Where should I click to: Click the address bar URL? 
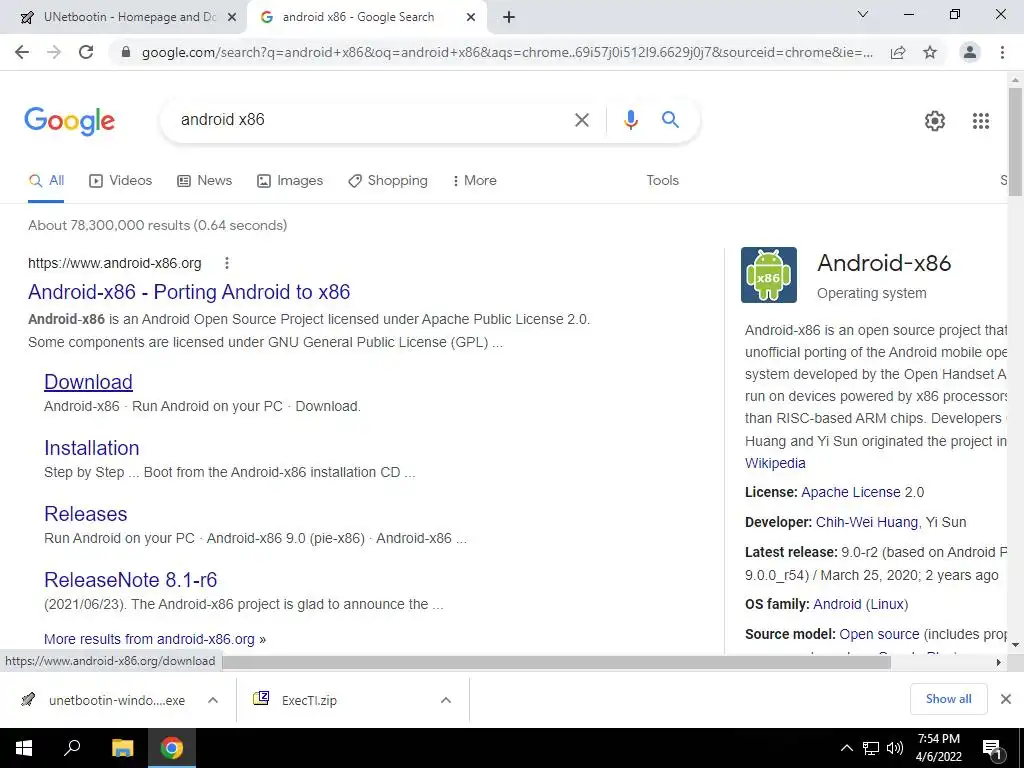click(x=507, y=52)
